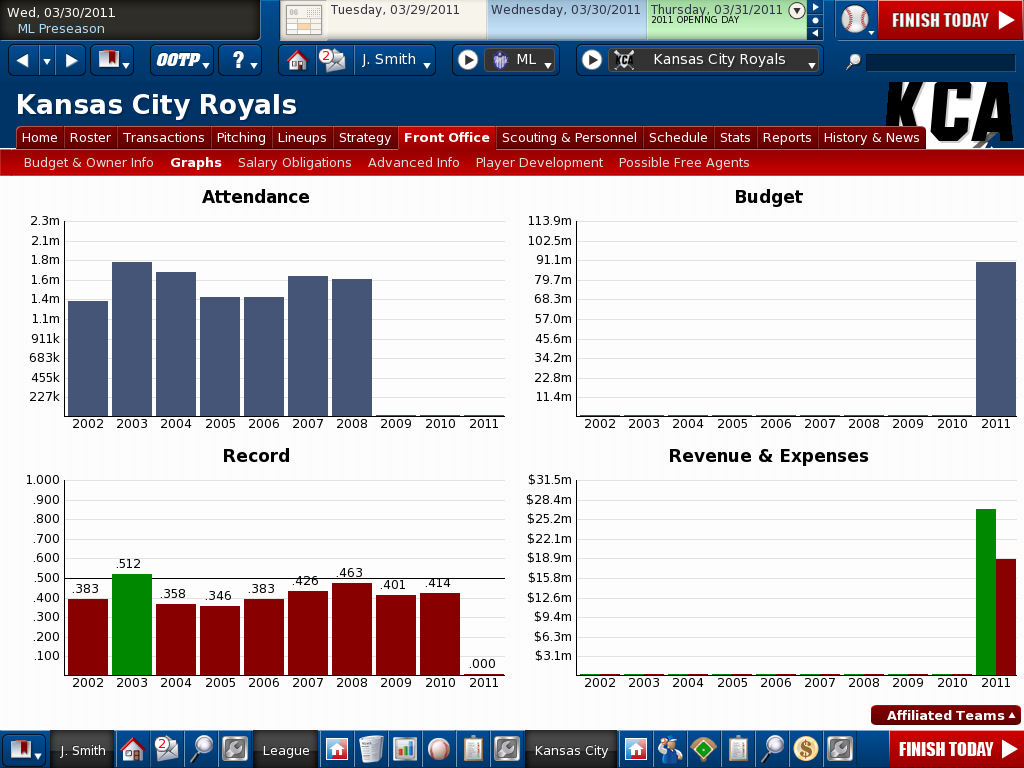Open Salary Obligations subpage

(295, 163)
